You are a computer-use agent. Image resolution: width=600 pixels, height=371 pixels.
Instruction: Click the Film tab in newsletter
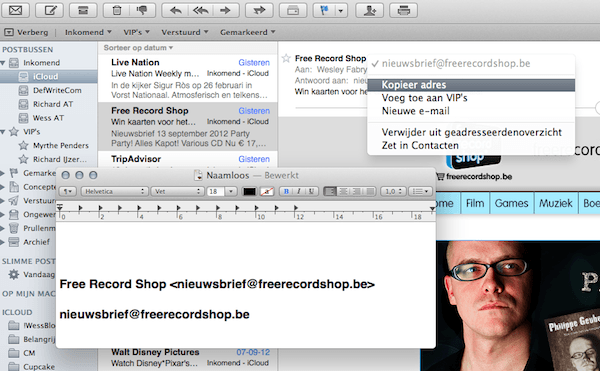(475, 203)
